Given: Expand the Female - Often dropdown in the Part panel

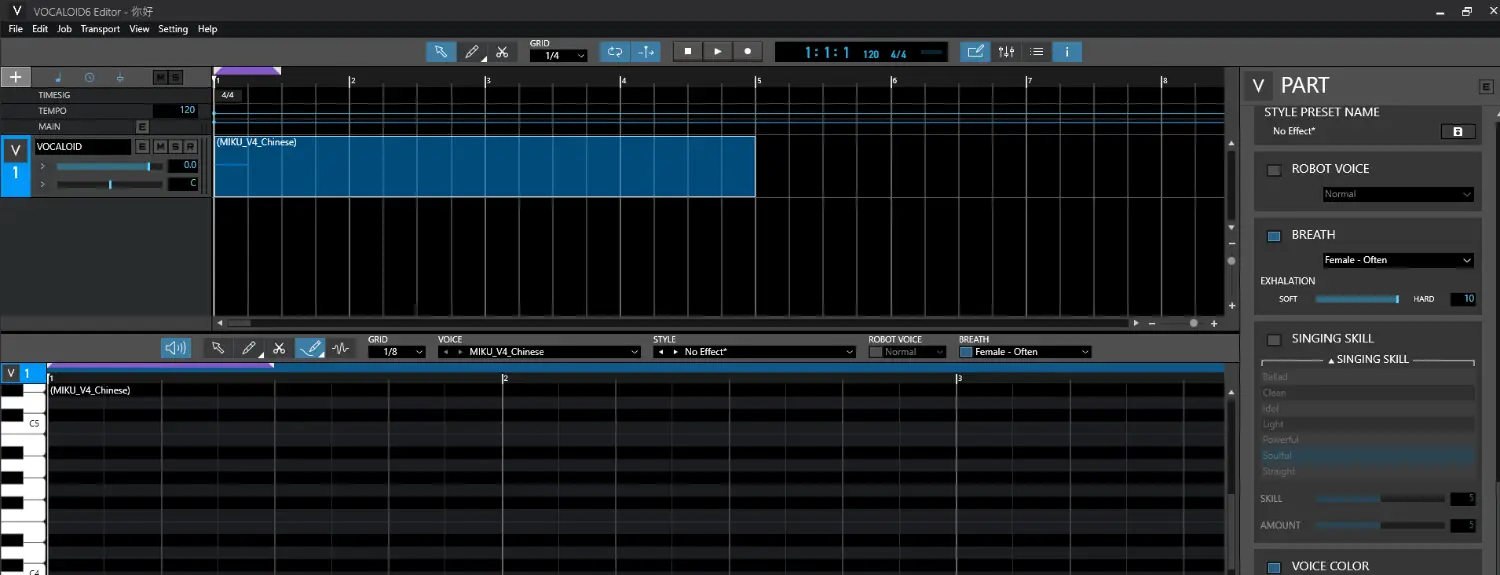Looking at the screenshot, I should point(1397,260).
